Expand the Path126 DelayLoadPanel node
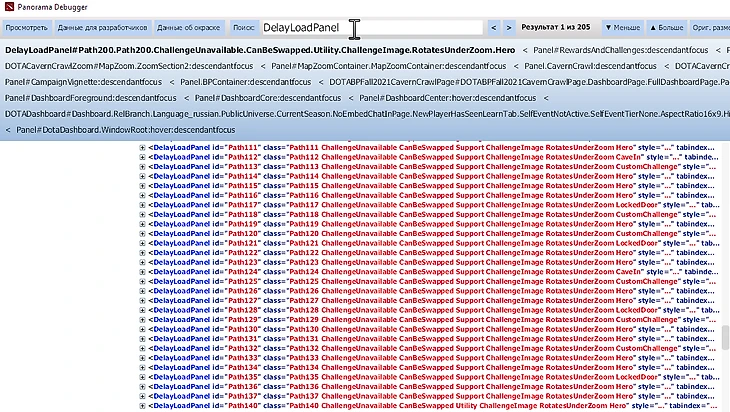This screenshot has height=412, width=730. 142,291
